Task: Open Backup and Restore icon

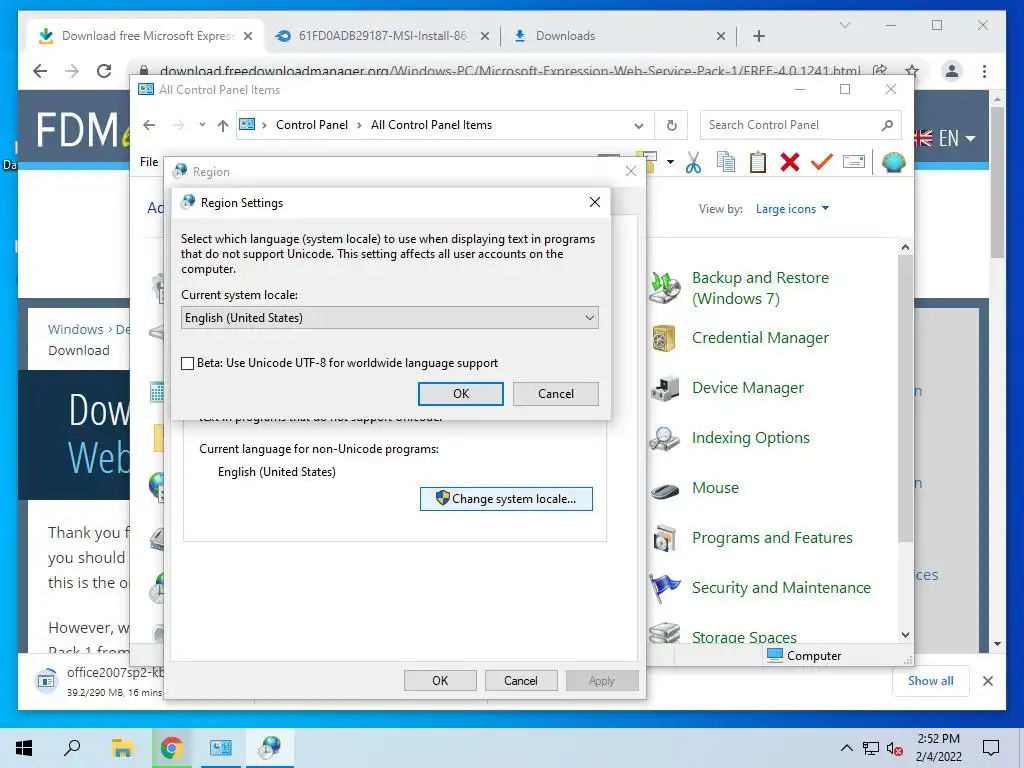Action: (665, 288)
